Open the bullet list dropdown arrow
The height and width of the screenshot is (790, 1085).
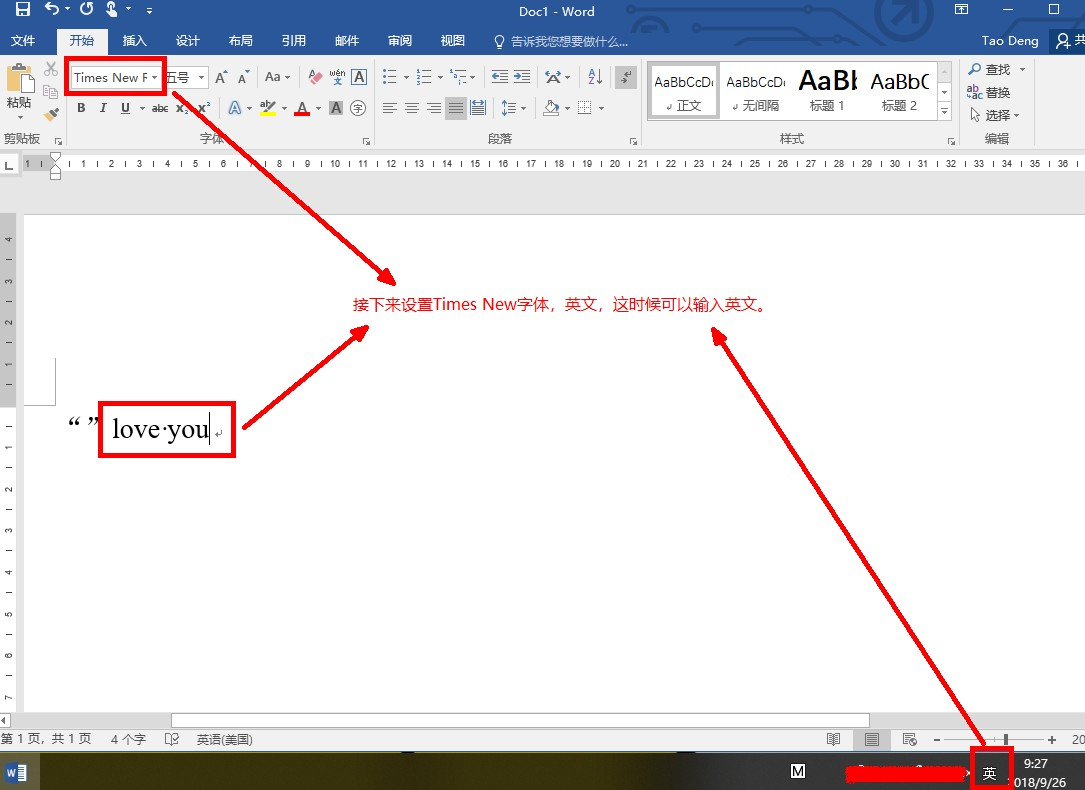pos(406,77)
